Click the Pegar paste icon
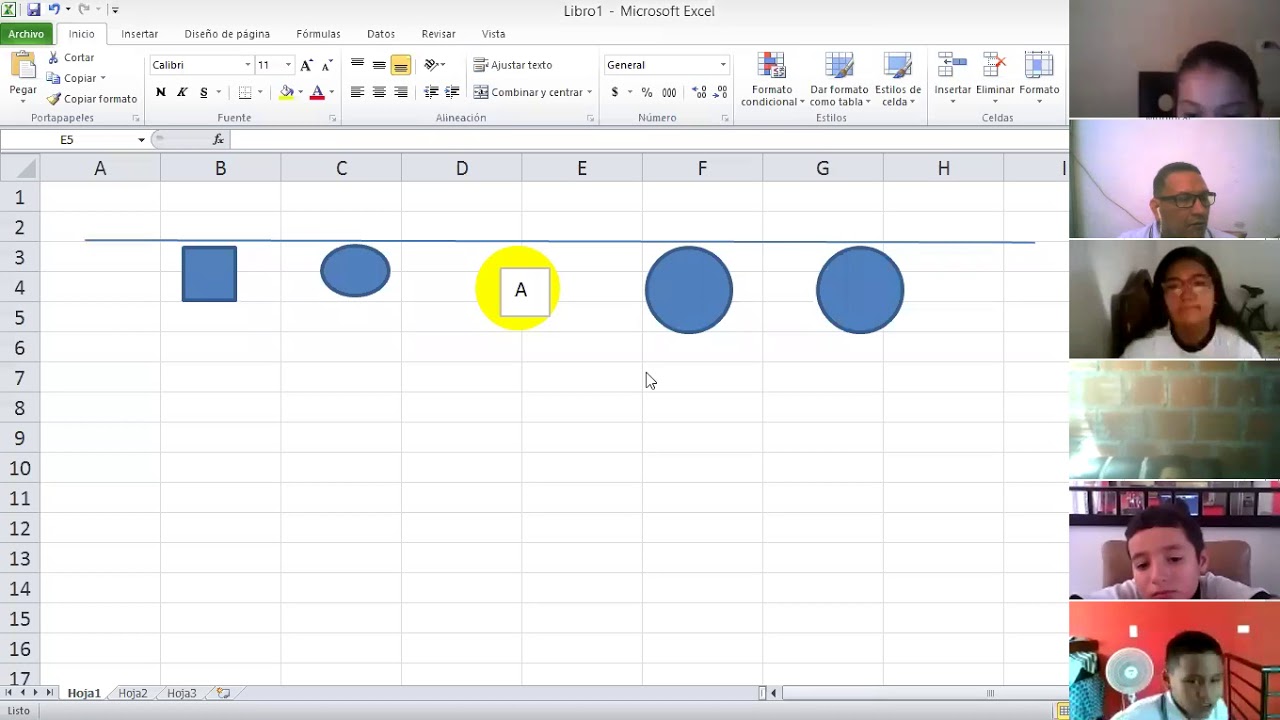1280x720 pixels. coord(23,67)
